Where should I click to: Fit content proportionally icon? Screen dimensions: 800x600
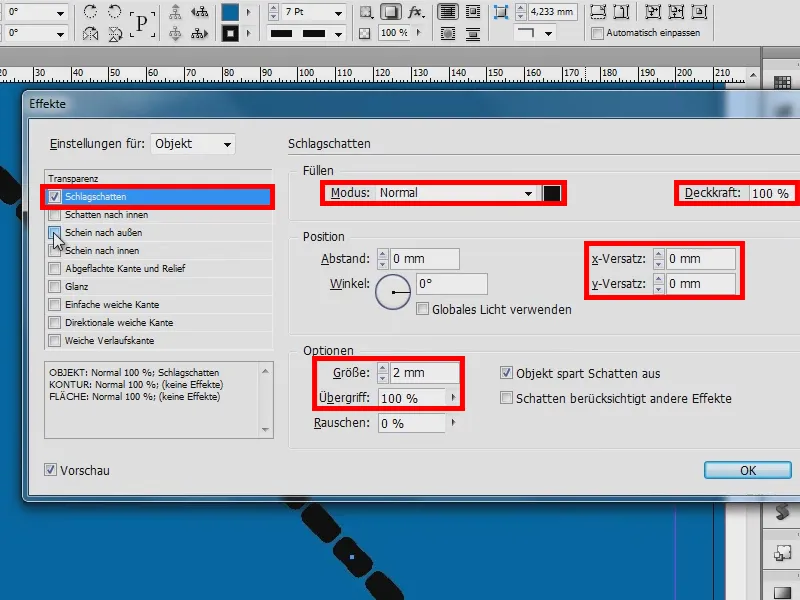pyautogui.click(x=621, y=11)
